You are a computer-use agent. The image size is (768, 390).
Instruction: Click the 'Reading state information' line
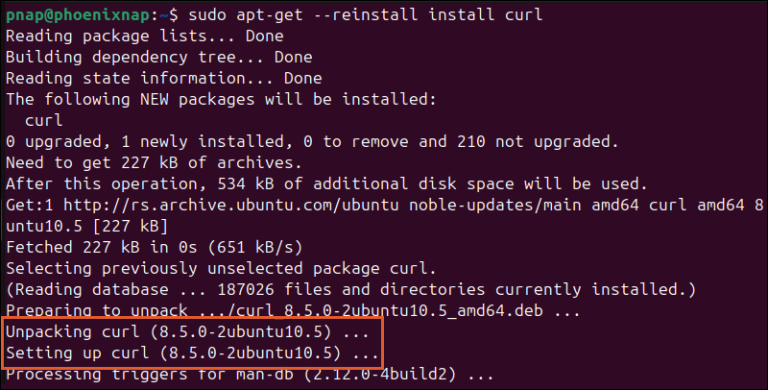coord(164,78)
